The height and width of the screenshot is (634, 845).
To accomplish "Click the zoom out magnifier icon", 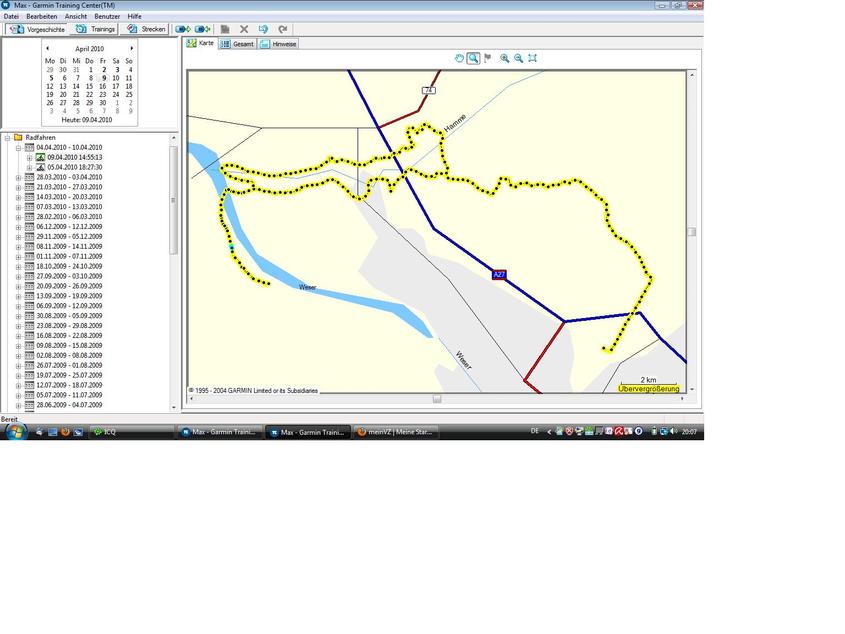I will [518, 58].
